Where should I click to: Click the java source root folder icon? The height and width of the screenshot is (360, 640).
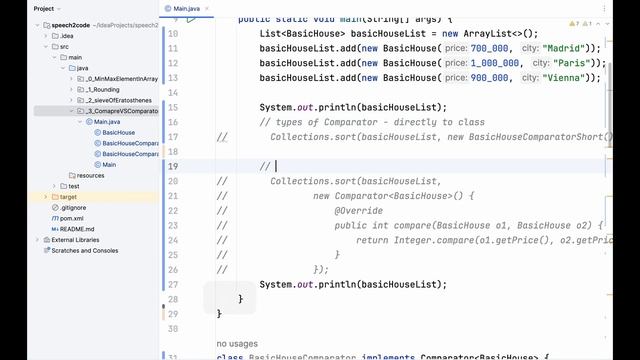coord(72,68)
